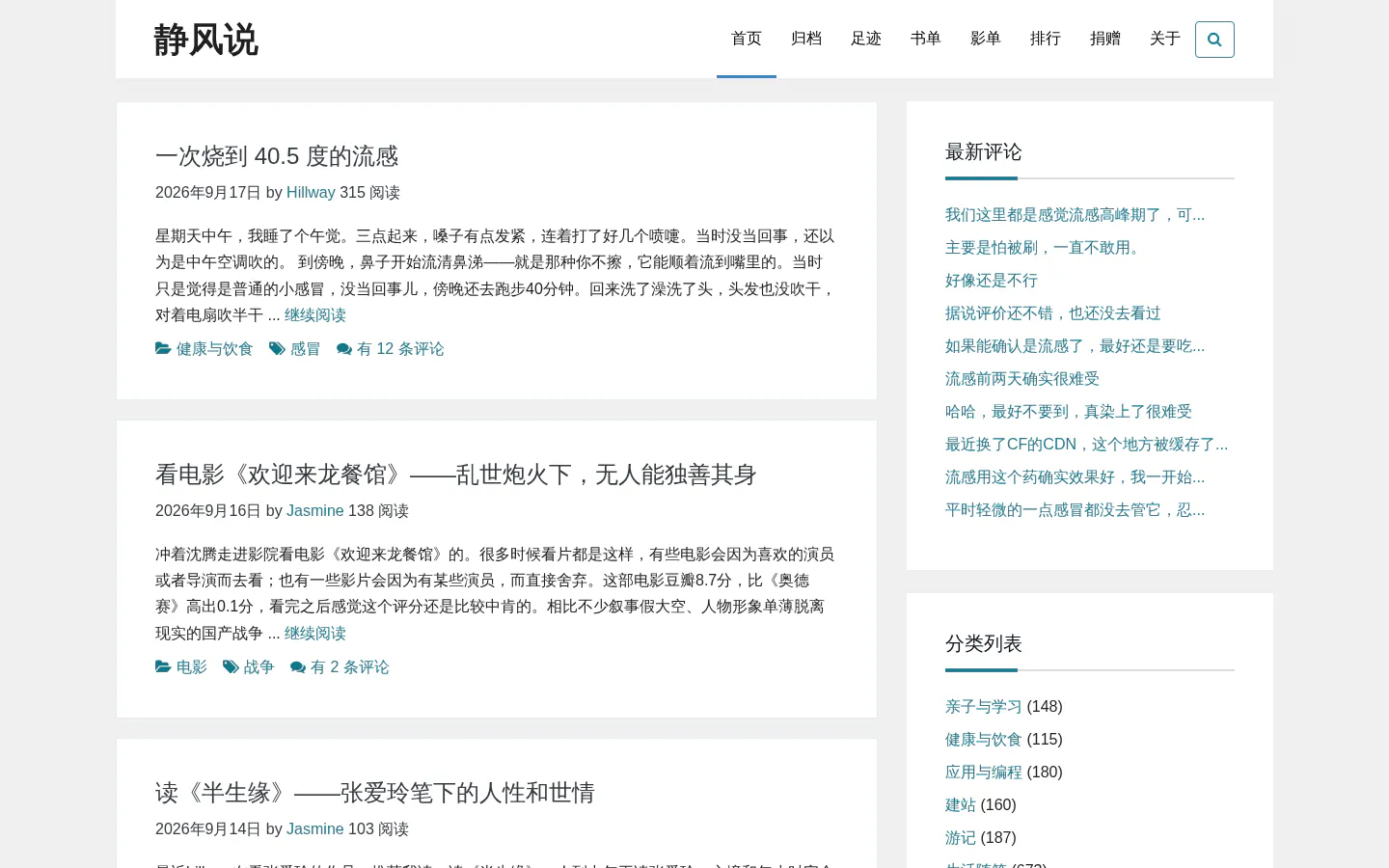Open the 归档 navigation item
This screenshot has height=868, width=1389.
click(806, 39)
